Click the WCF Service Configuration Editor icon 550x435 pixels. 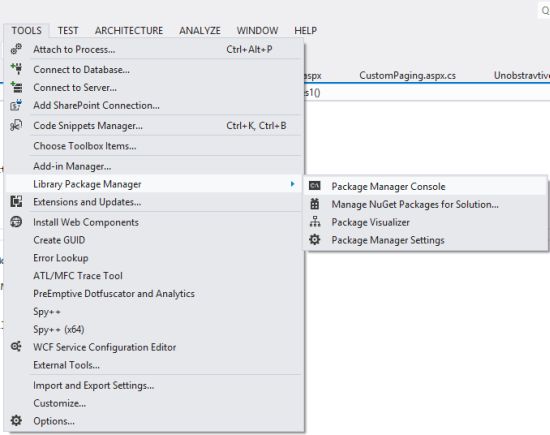point(16,347)
